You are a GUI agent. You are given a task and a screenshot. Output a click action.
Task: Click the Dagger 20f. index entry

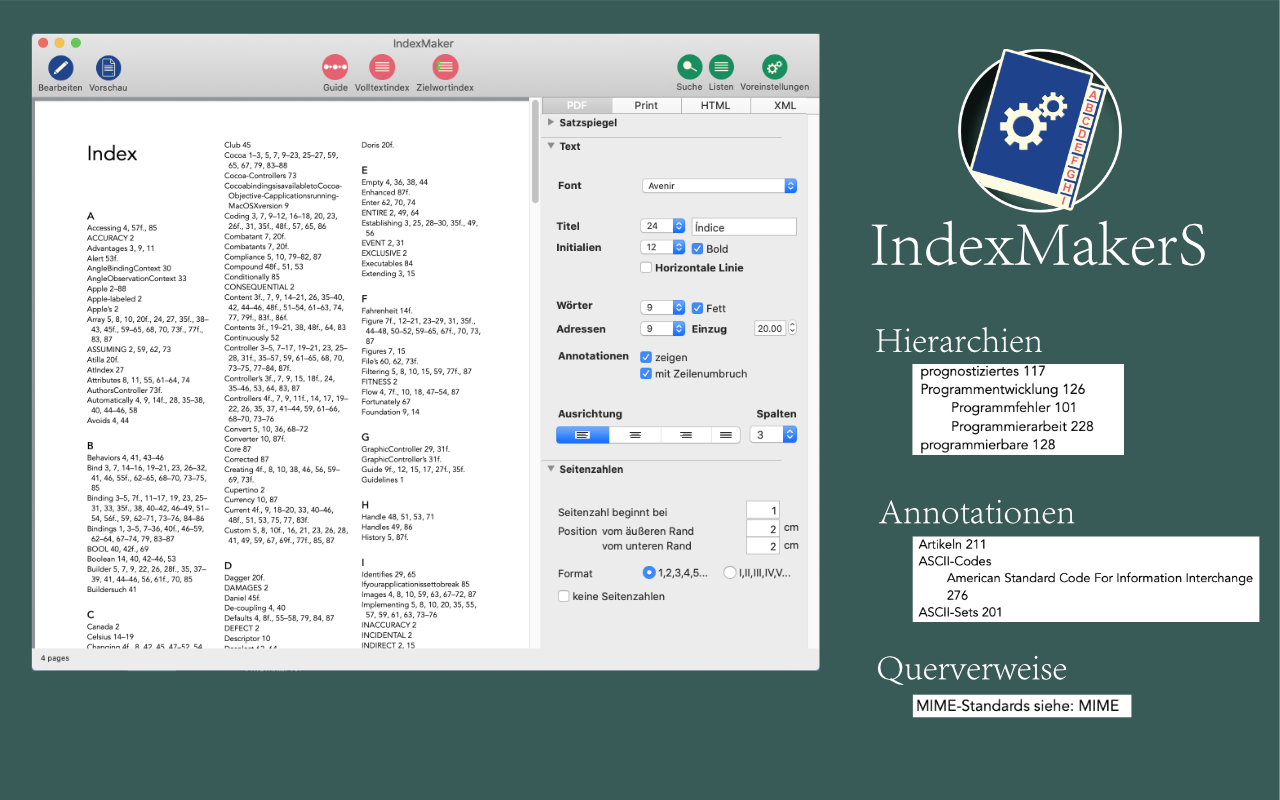point(244,578)
